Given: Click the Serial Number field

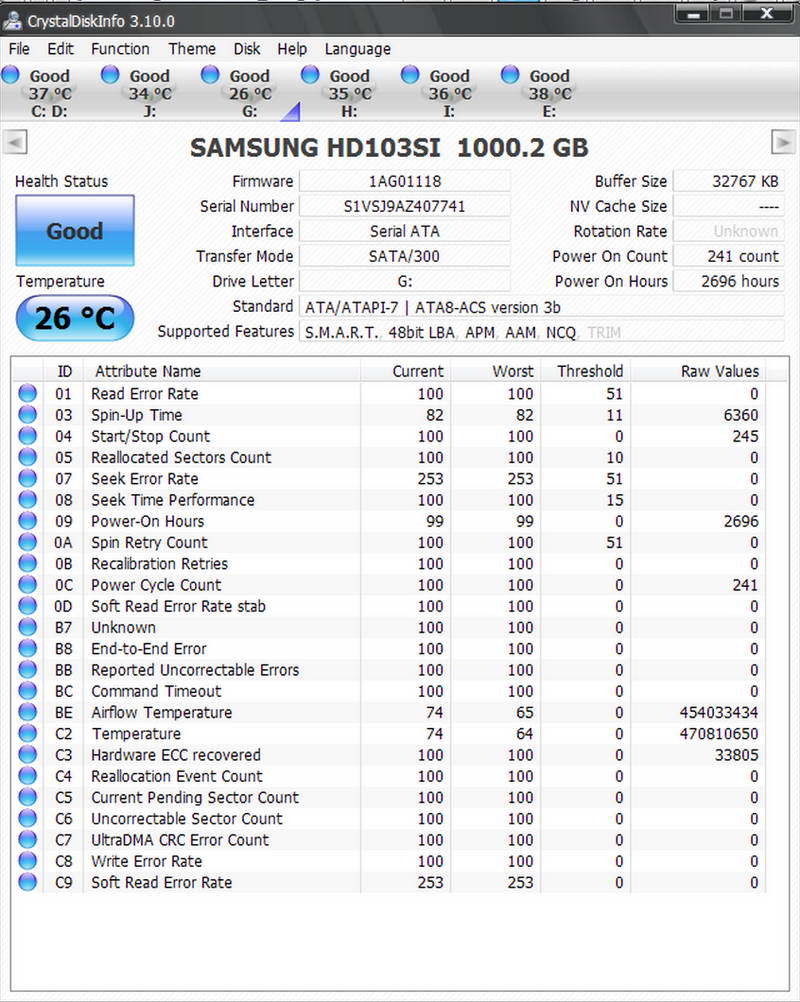Looking at the screenshot, I should pyautogui.click(x=404, y=206).
